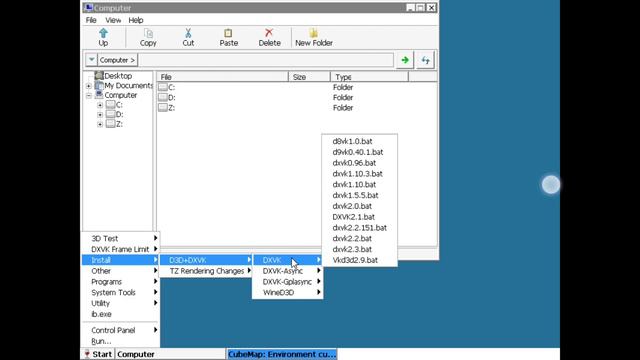Run dxvk0.96.bat
This screenshot has height=360, width=640.
[x=360, y=163]
